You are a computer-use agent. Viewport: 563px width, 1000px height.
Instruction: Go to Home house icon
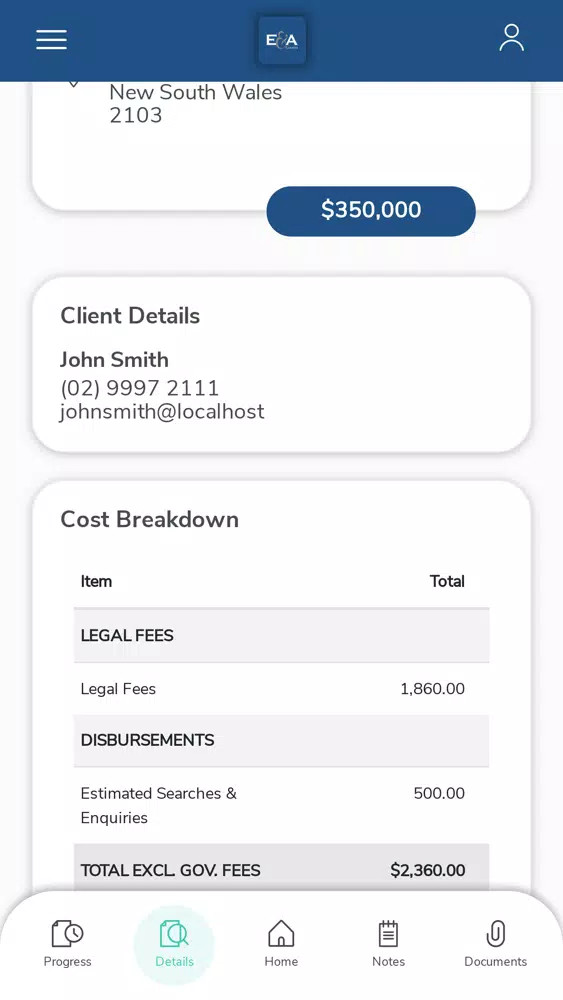281,934
